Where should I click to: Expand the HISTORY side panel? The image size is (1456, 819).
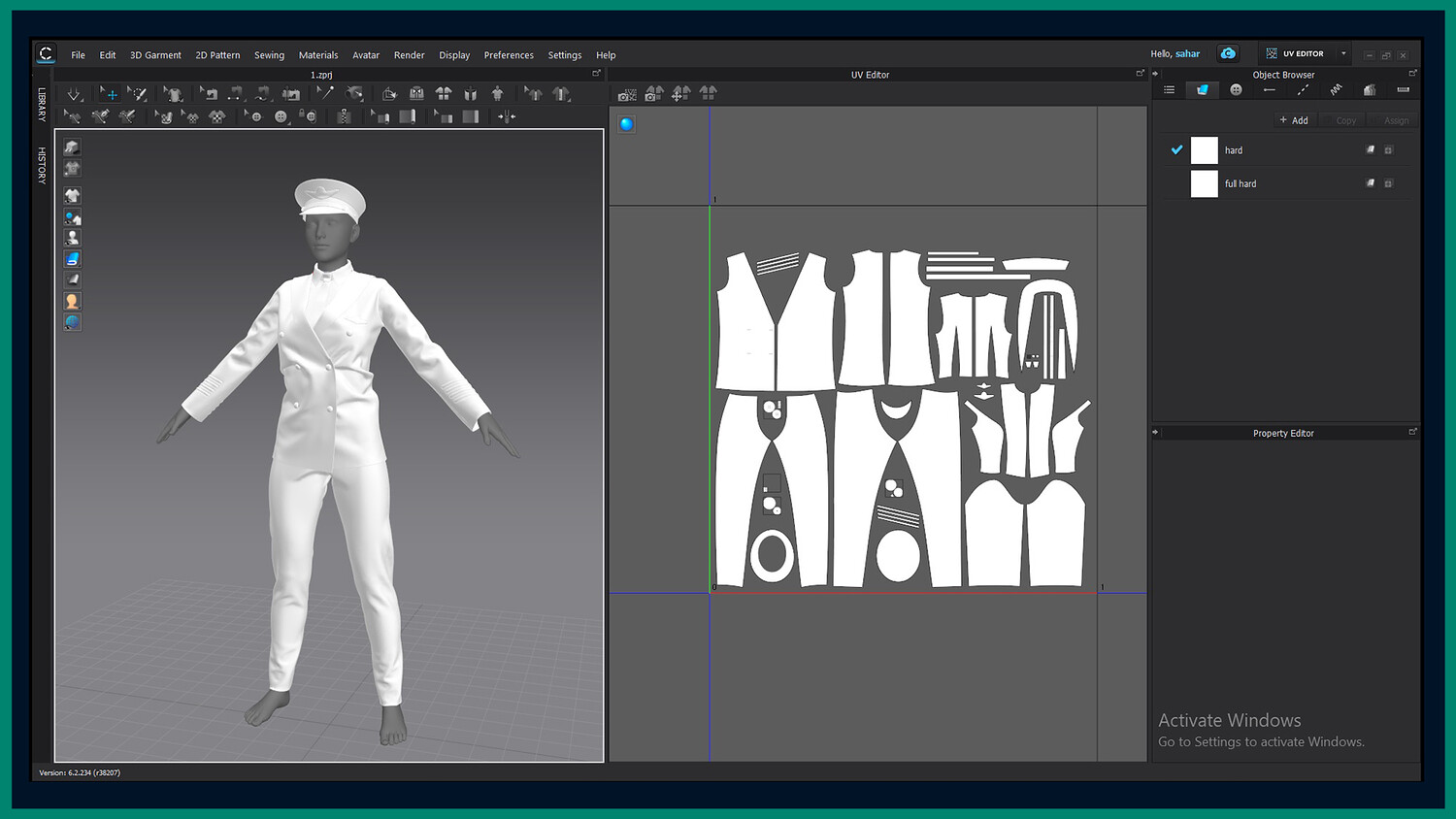(42, 165)
